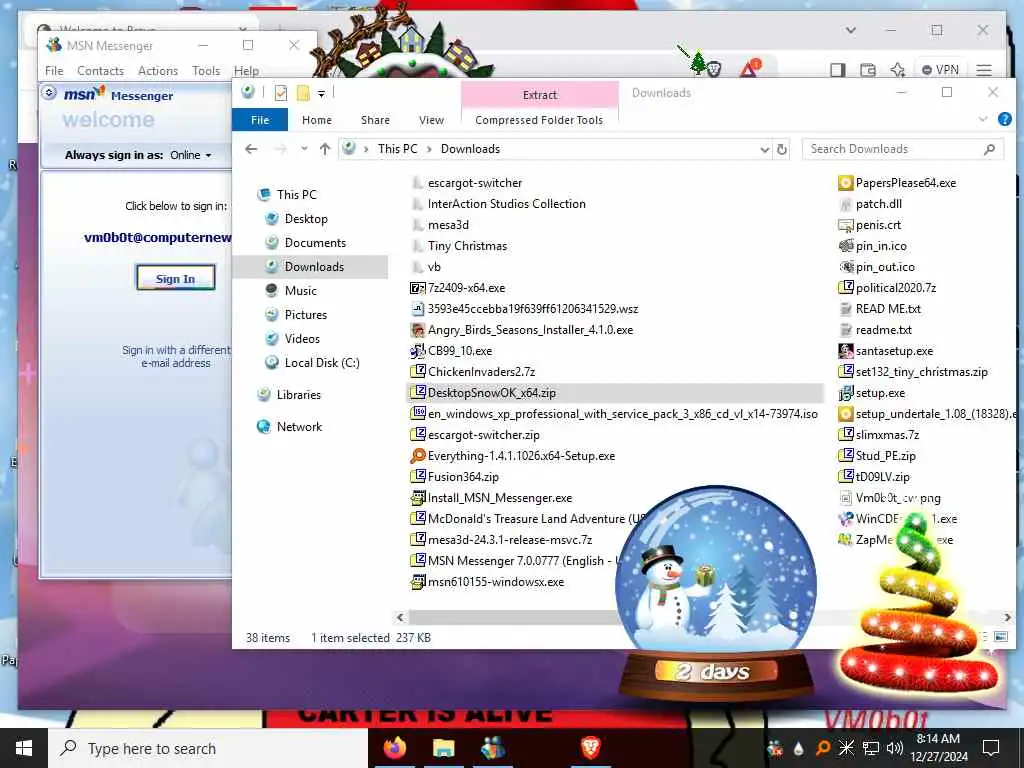The width and height of the screenshot is (1024, 768).
Task: Select Desktop in the navigation pane
Action: (x=306, y=219)
